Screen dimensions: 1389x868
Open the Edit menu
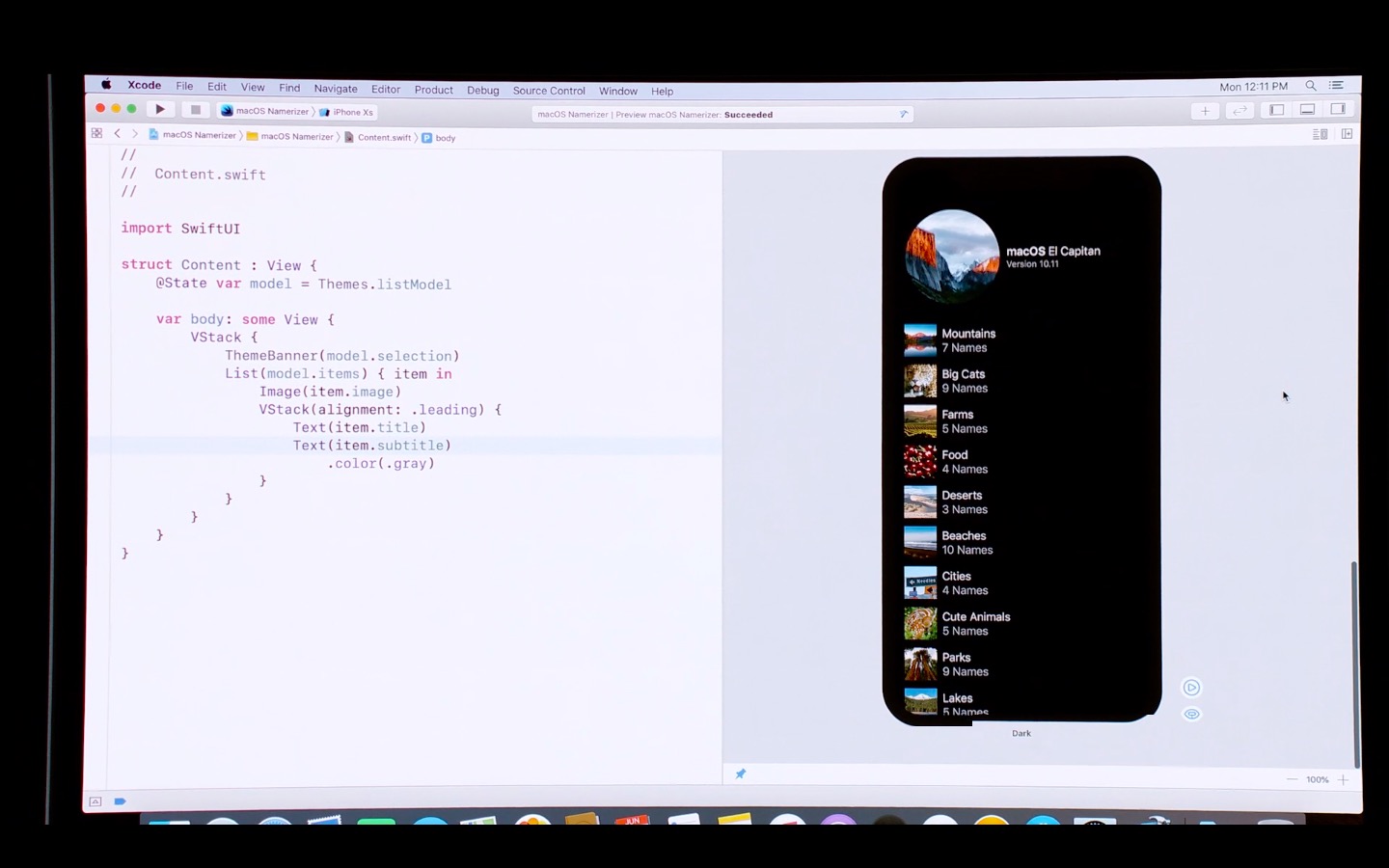pos(217,87)
